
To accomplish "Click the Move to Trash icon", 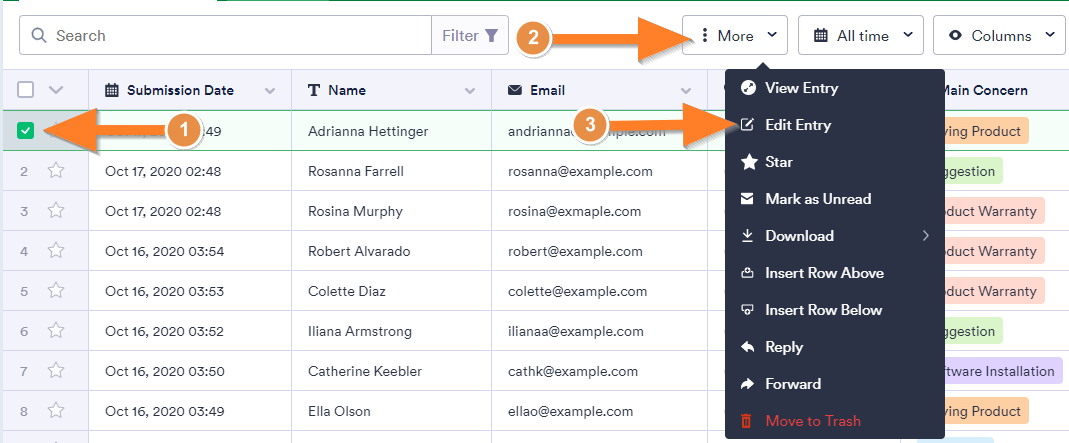I will [x=747, y=421].
